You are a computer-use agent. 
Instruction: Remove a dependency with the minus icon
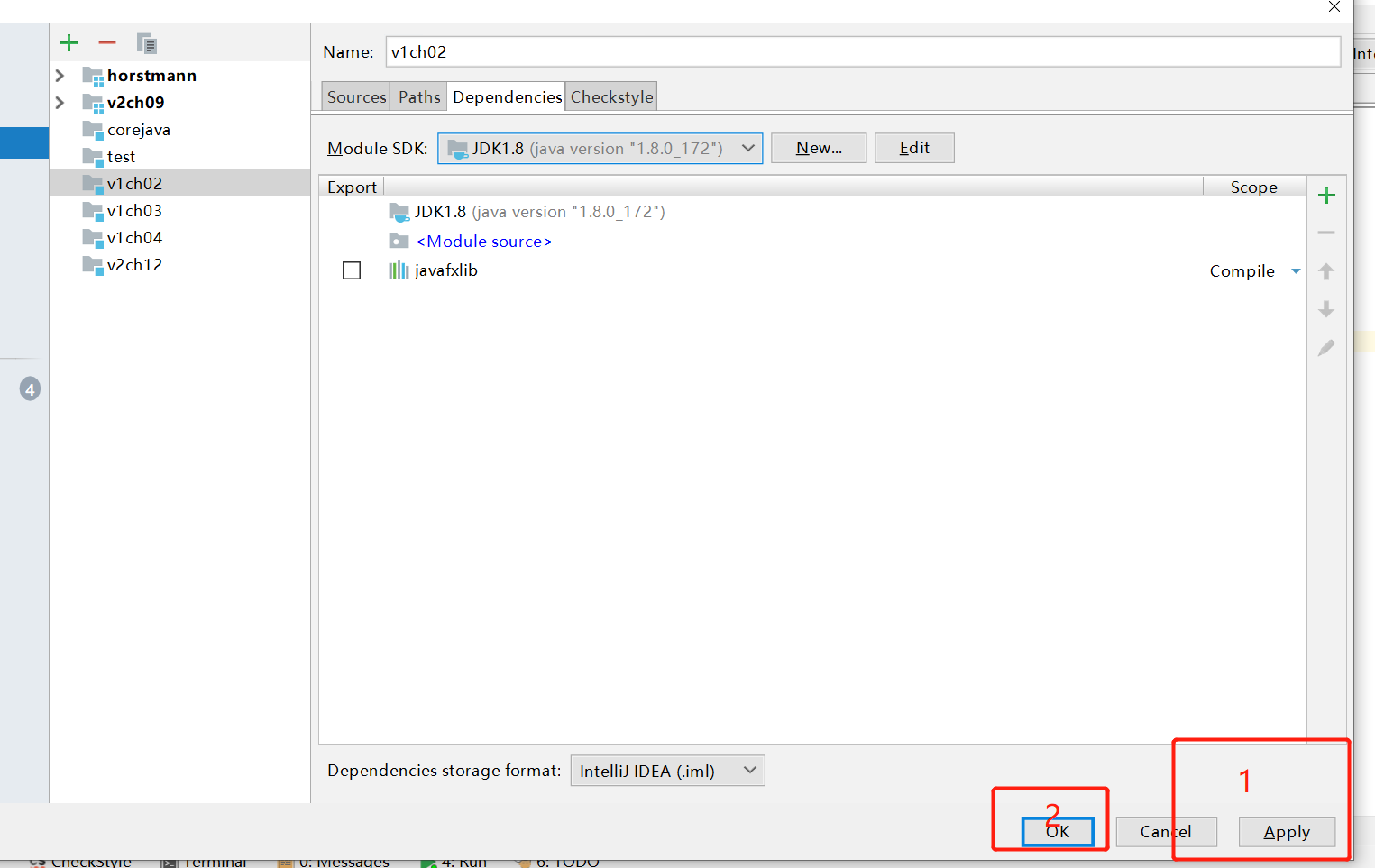[x=1326, y=232]
